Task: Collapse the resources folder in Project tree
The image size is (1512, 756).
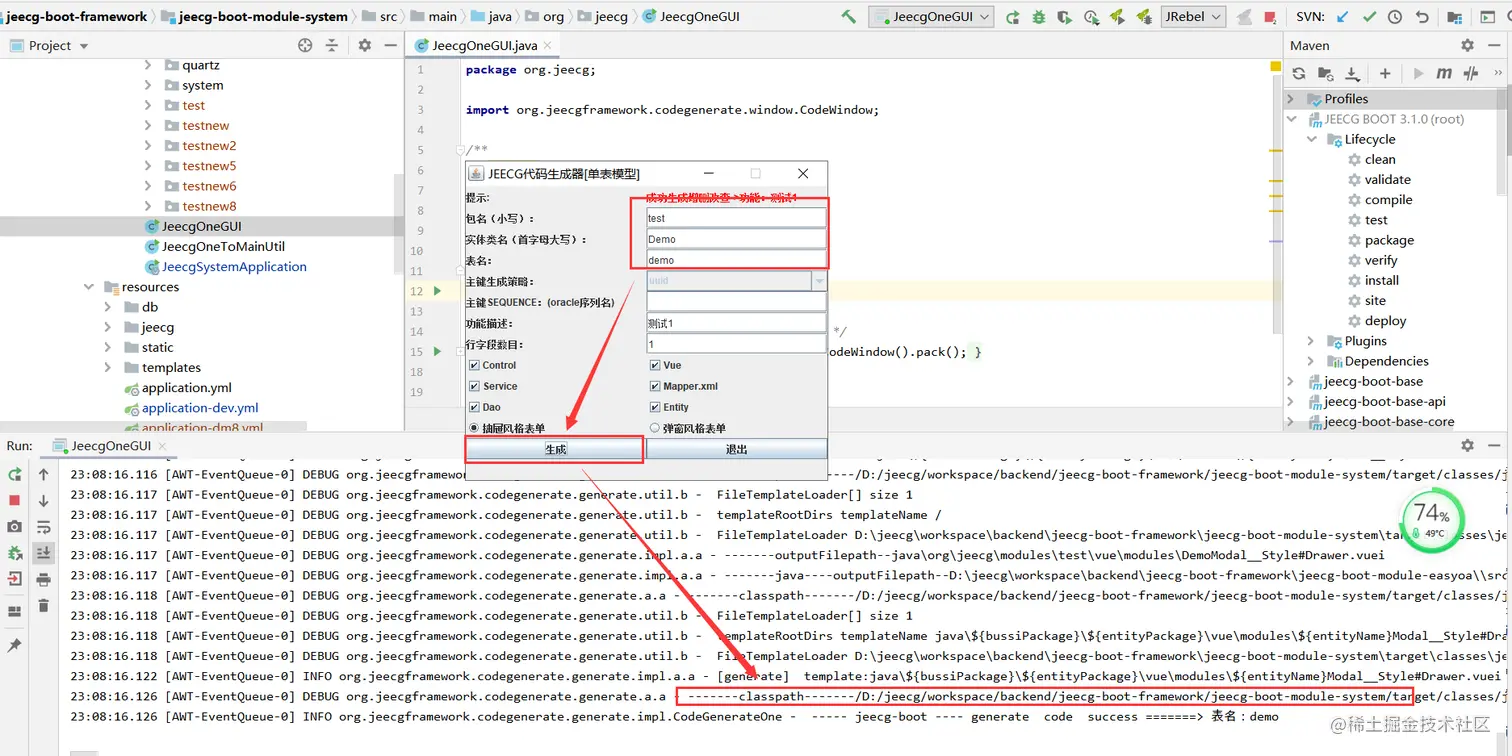Action: click(x=88, y=287)
